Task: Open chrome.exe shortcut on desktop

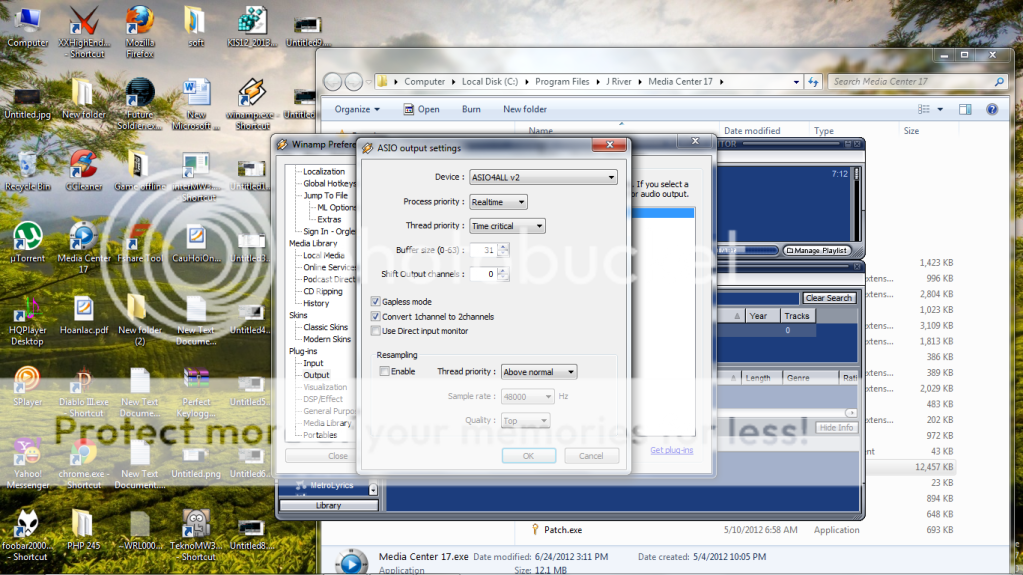Action: tap(84, 463)
